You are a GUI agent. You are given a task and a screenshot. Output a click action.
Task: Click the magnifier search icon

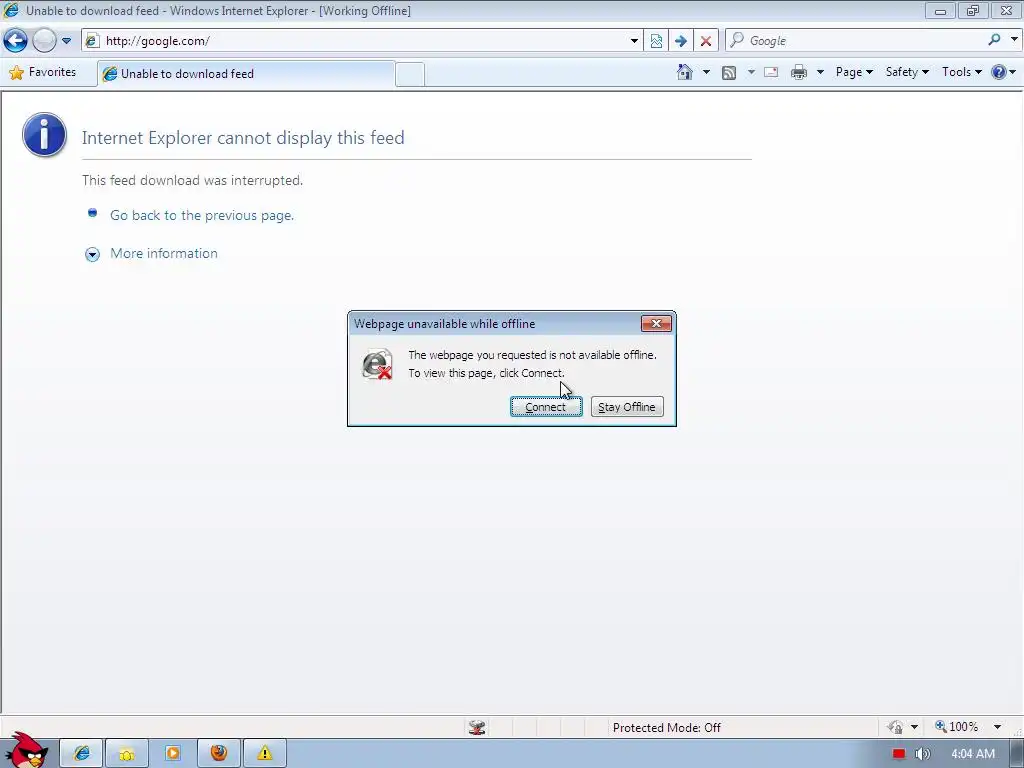tap(994, 40)
